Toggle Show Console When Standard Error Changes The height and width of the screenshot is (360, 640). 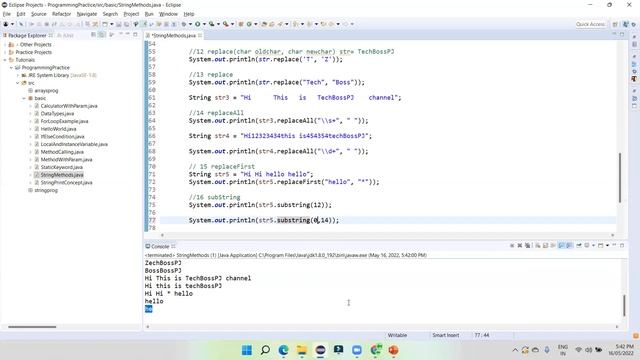[x=569, y=245]
